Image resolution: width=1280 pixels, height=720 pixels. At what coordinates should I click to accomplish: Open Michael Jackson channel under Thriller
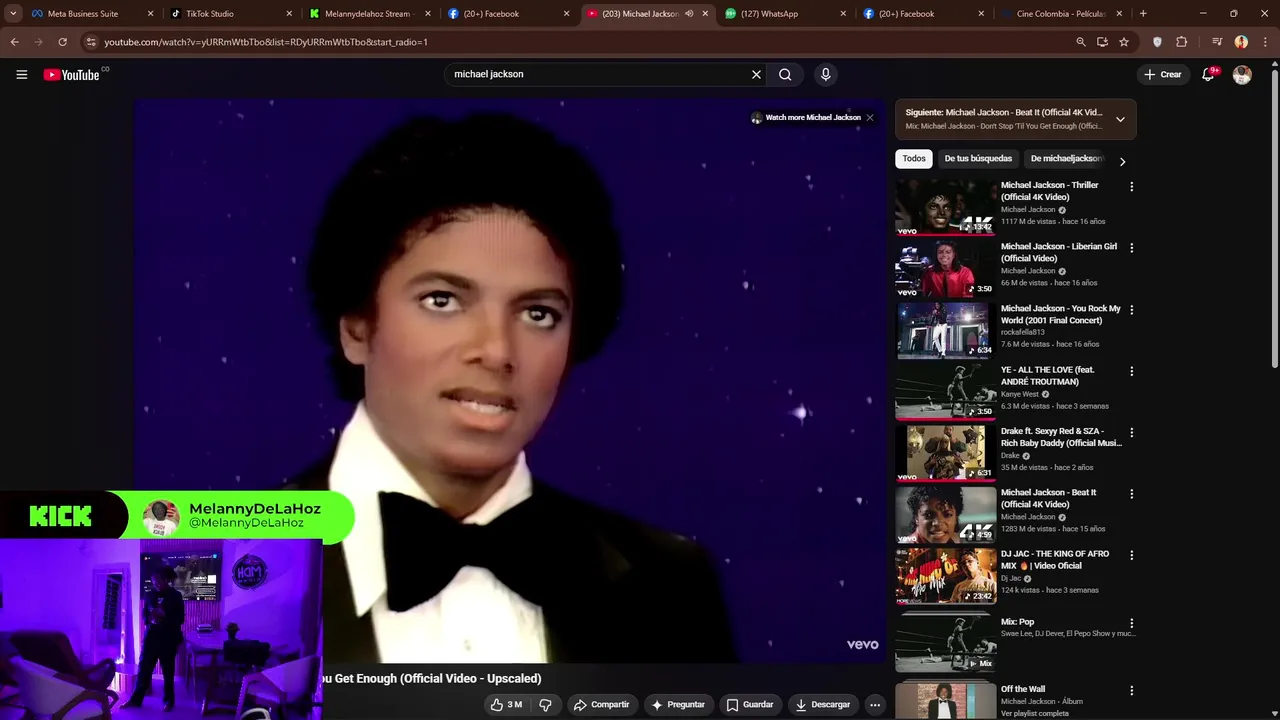tap(1028, 210)
